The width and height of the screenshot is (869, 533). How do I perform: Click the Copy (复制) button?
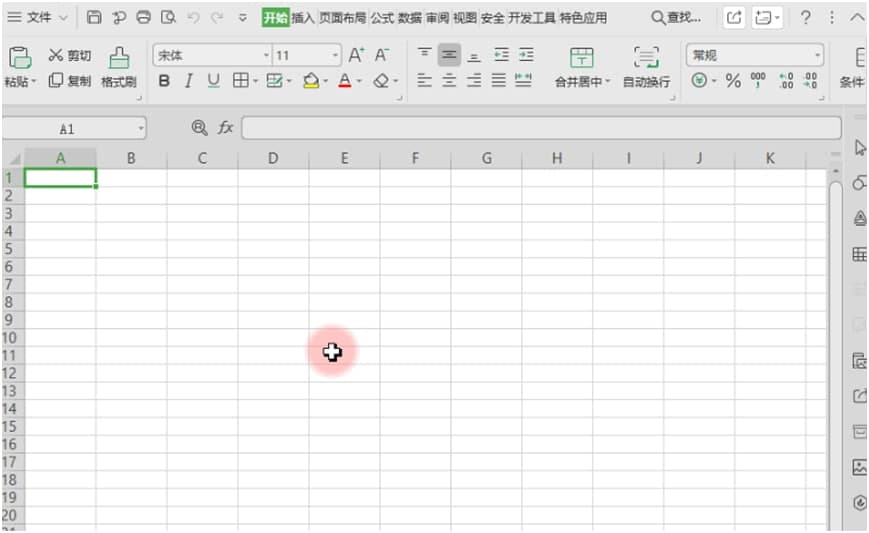click(70, 81)
